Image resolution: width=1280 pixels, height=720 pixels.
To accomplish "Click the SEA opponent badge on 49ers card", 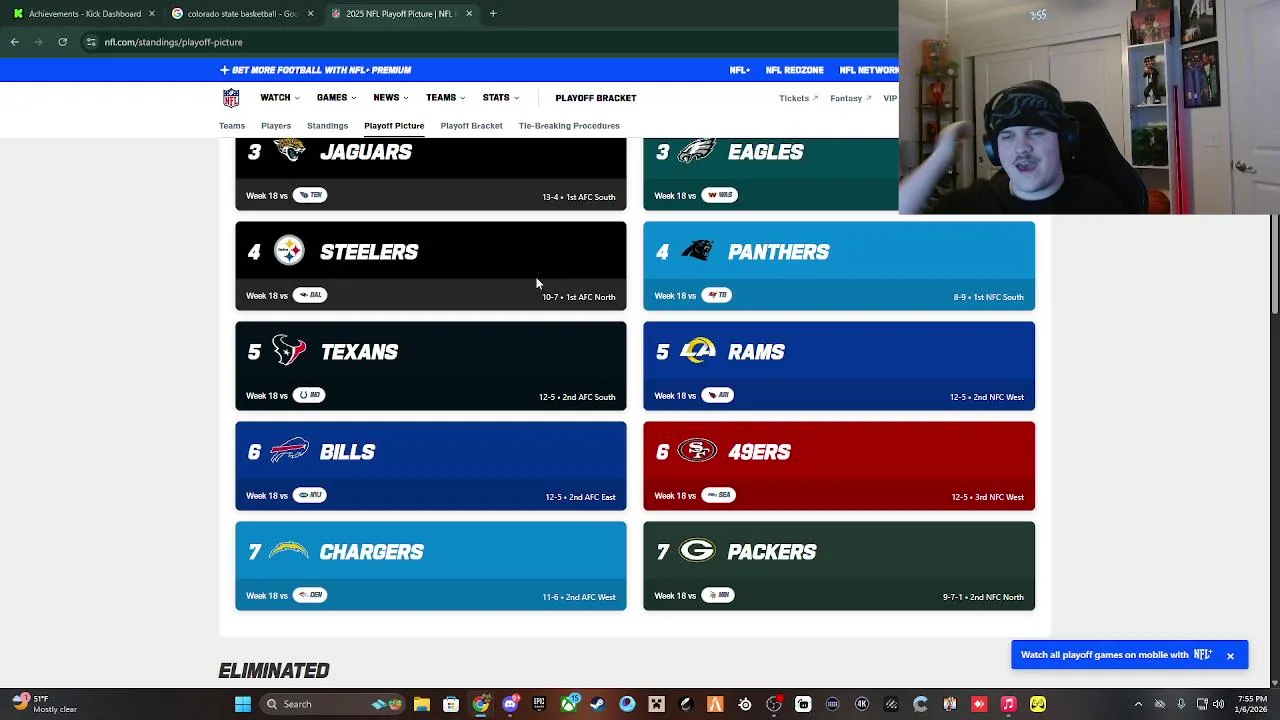I will coord(718,495).
